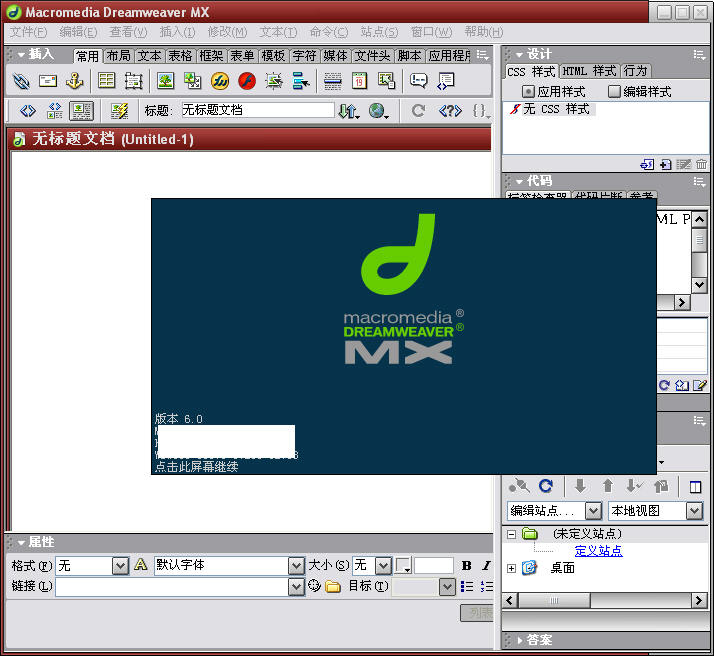Click the Insert Hyperlink icon in the toolbar
This screenshot has height=656, width=714.
pos(21,81)
